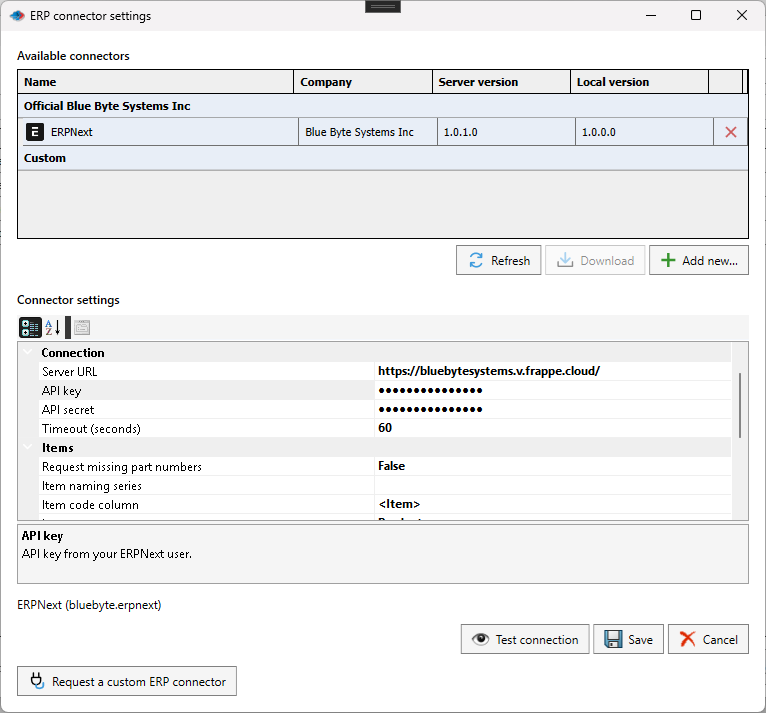Click the local version 1.0.0.0 cell
Screen dimensions: 766x713
644,132
